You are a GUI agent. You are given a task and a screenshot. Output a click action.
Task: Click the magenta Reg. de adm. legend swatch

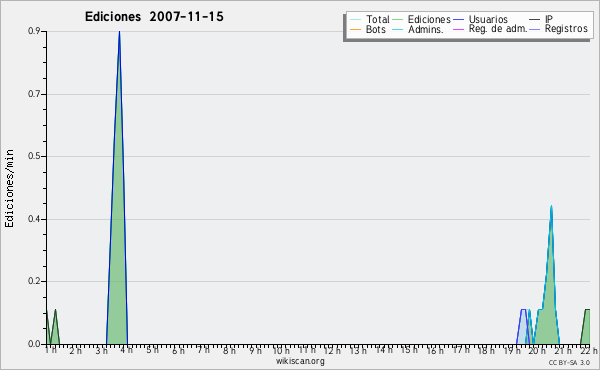[458, 29]
